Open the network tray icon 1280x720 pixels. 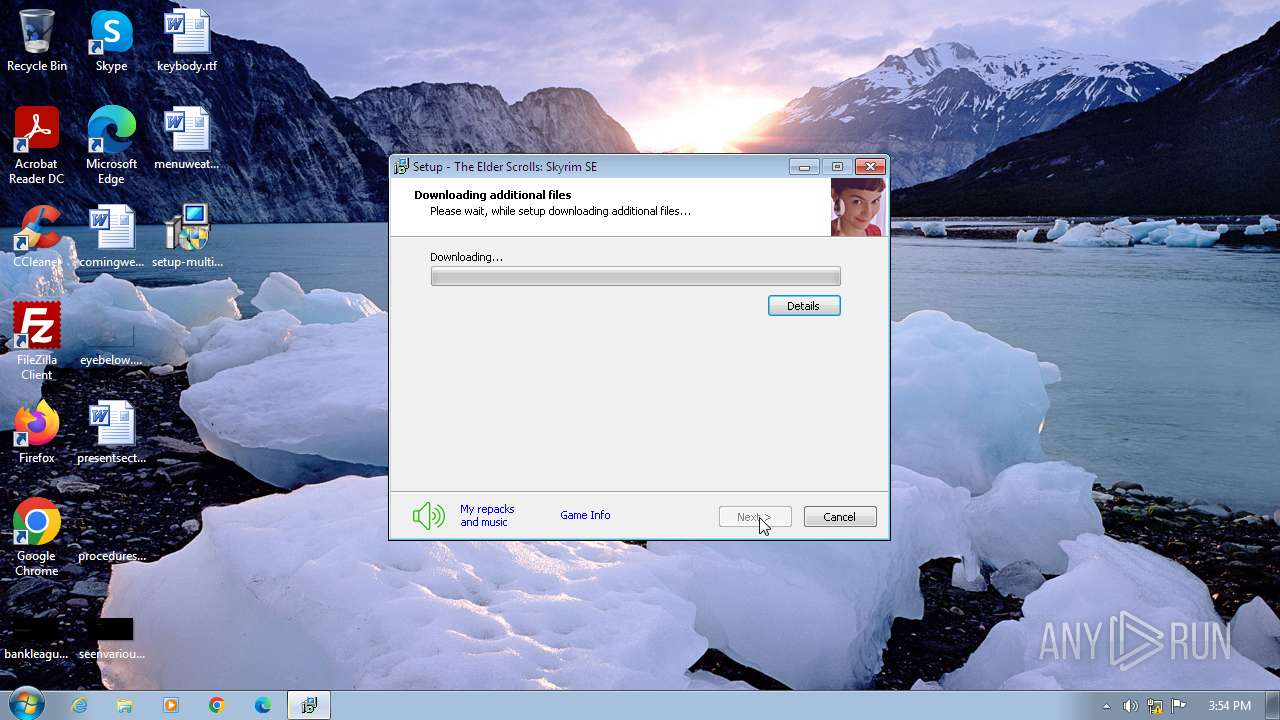[1155, 706]
